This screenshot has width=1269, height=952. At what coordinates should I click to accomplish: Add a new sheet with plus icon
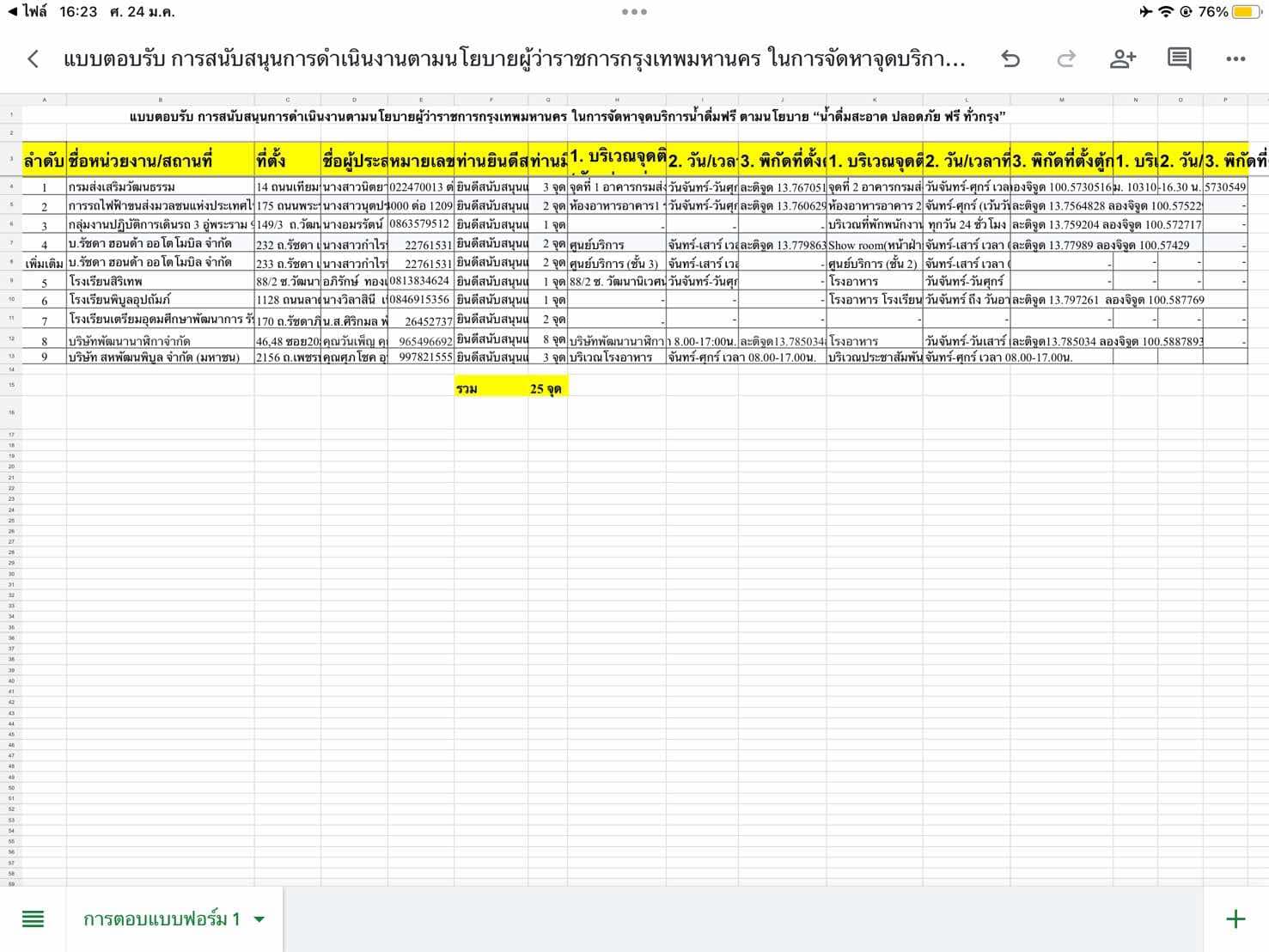[1235, 919]
